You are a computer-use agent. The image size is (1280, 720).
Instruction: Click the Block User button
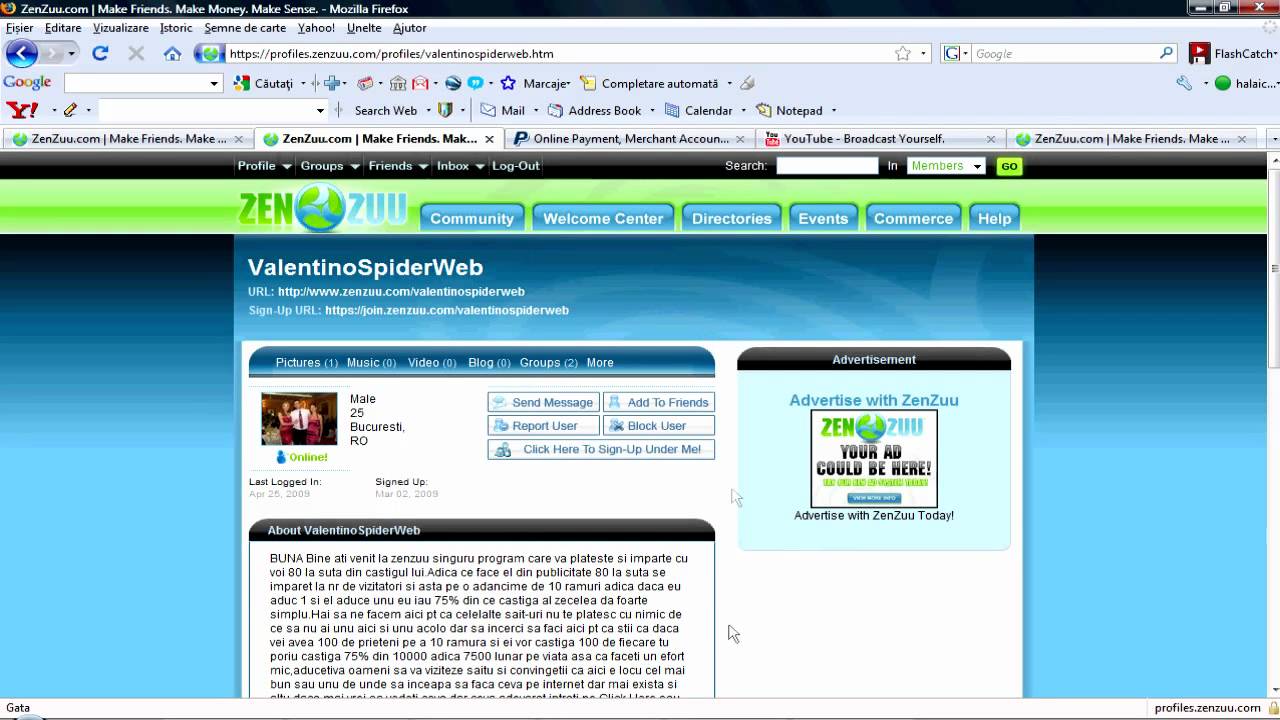point(659,426)
